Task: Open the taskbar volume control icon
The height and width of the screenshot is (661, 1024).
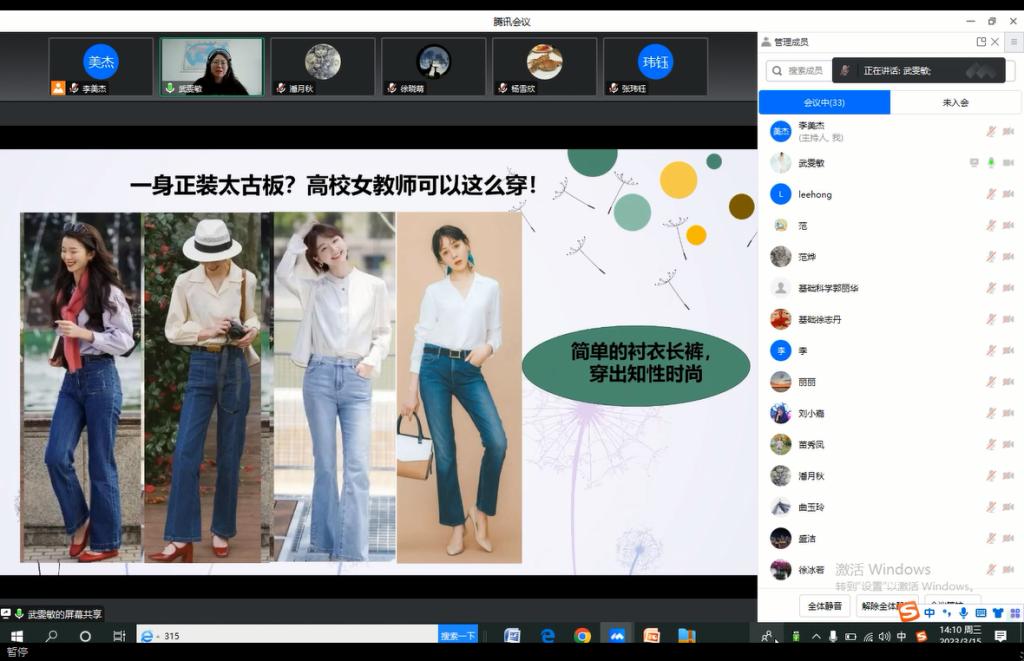Action: point(884,636)
